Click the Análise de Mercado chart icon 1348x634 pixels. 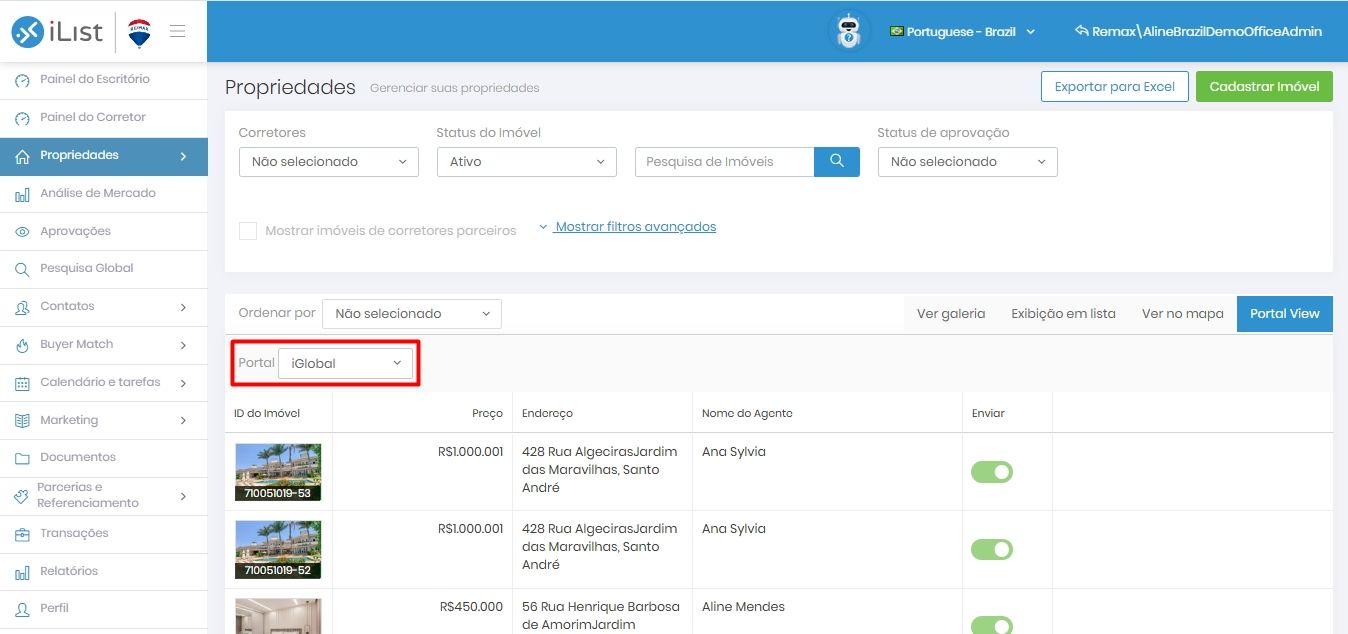tap(22, 194)
